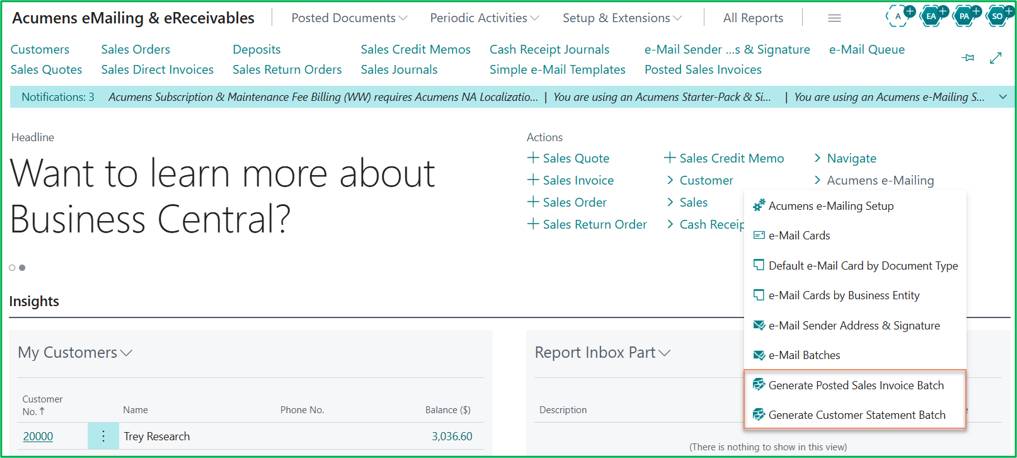Sort by the Customer No. column header
The width and height of the screenshot is (1017, 458).
43,405
